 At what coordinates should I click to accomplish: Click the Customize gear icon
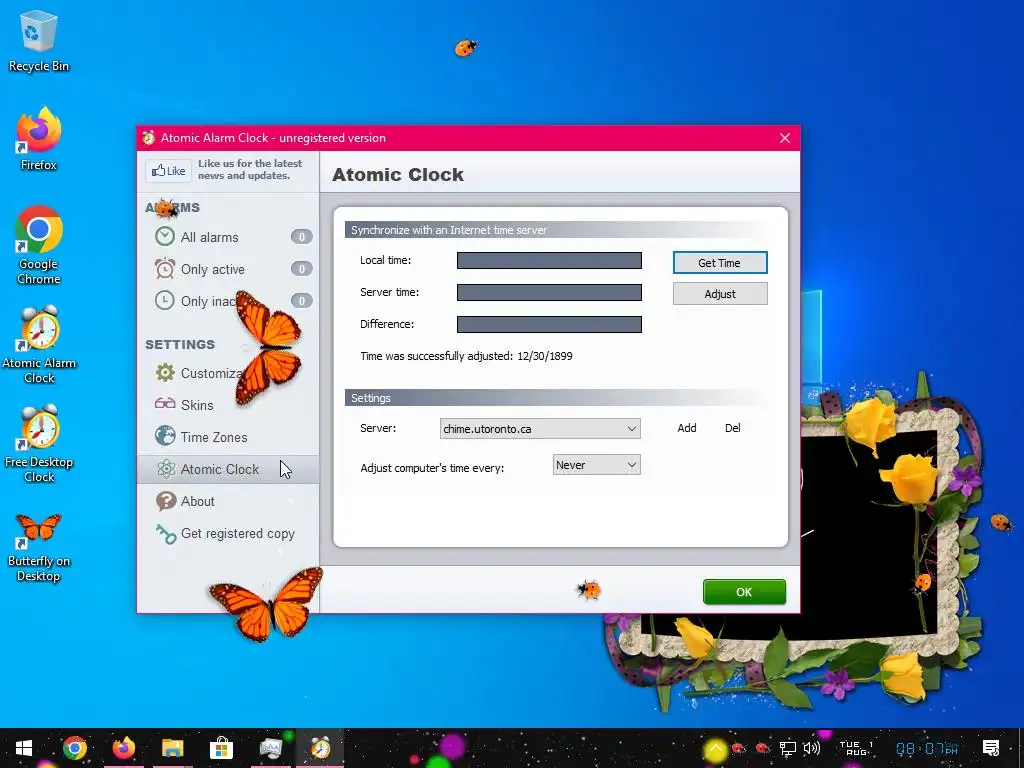165,373
